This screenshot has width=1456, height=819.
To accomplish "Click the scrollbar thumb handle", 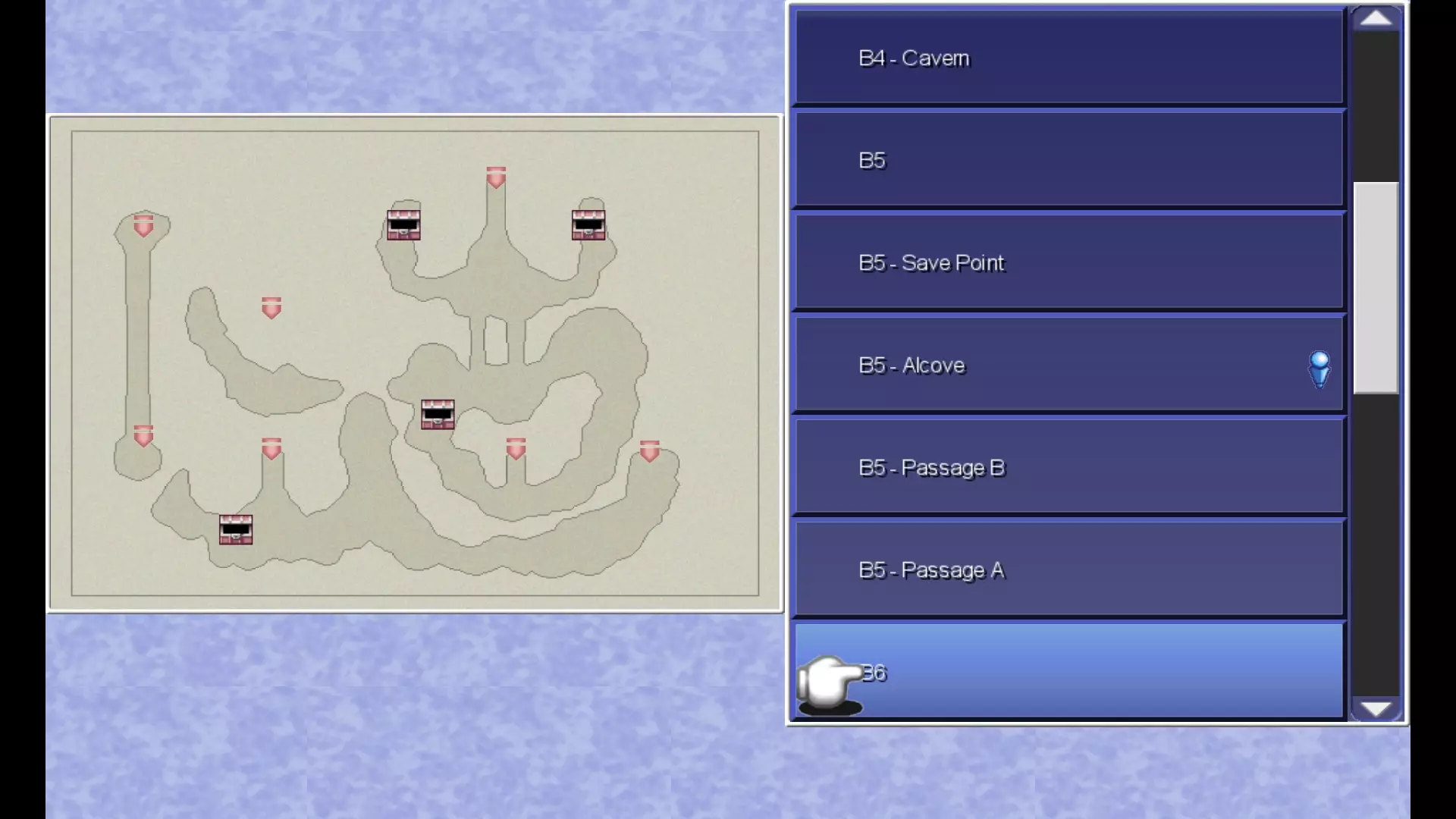I will [x=1376, y=288].
